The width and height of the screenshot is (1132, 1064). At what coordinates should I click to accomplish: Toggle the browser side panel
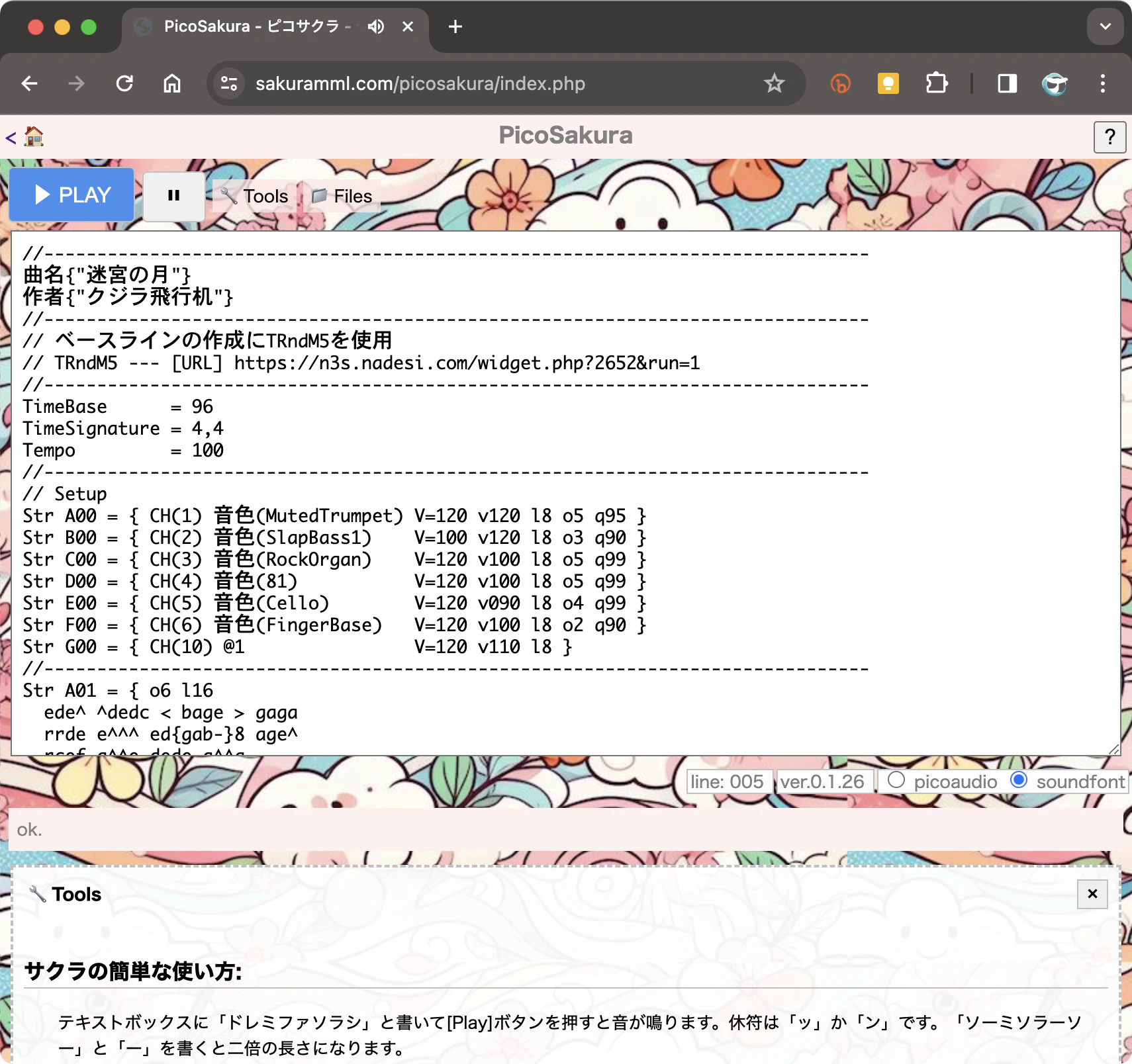(x=1007, y=83)
